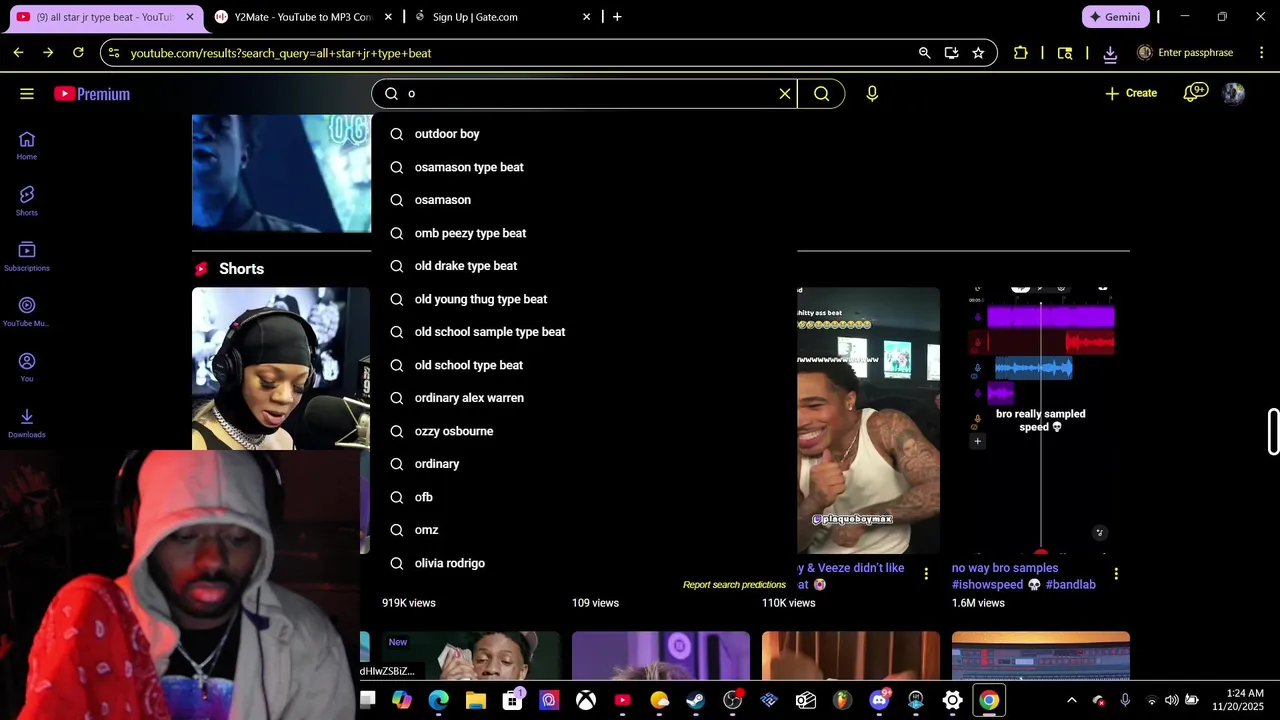The image size is (1280, 720).
Task: Open FL Studio from the taskbar
Action: [x=842, y=700]
